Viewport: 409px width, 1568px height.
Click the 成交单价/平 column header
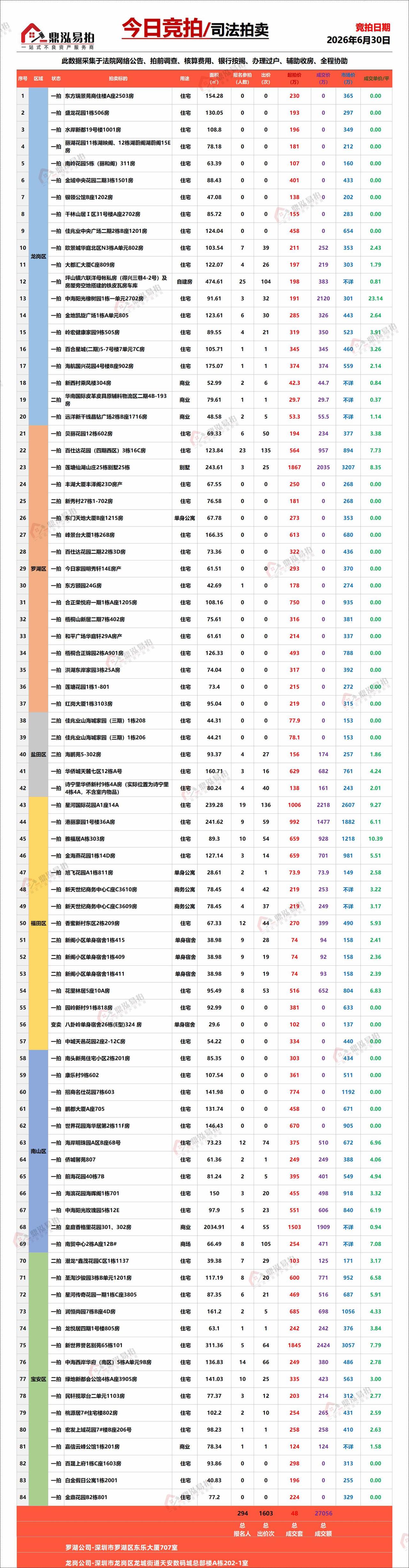coord(375,79)
